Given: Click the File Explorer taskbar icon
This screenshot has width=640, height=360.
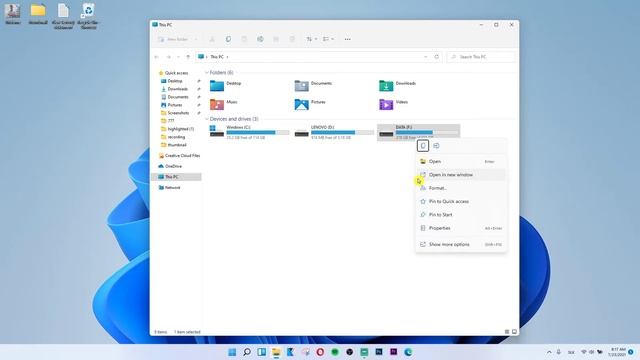Looking at the screenshot, I should (276, 352).
